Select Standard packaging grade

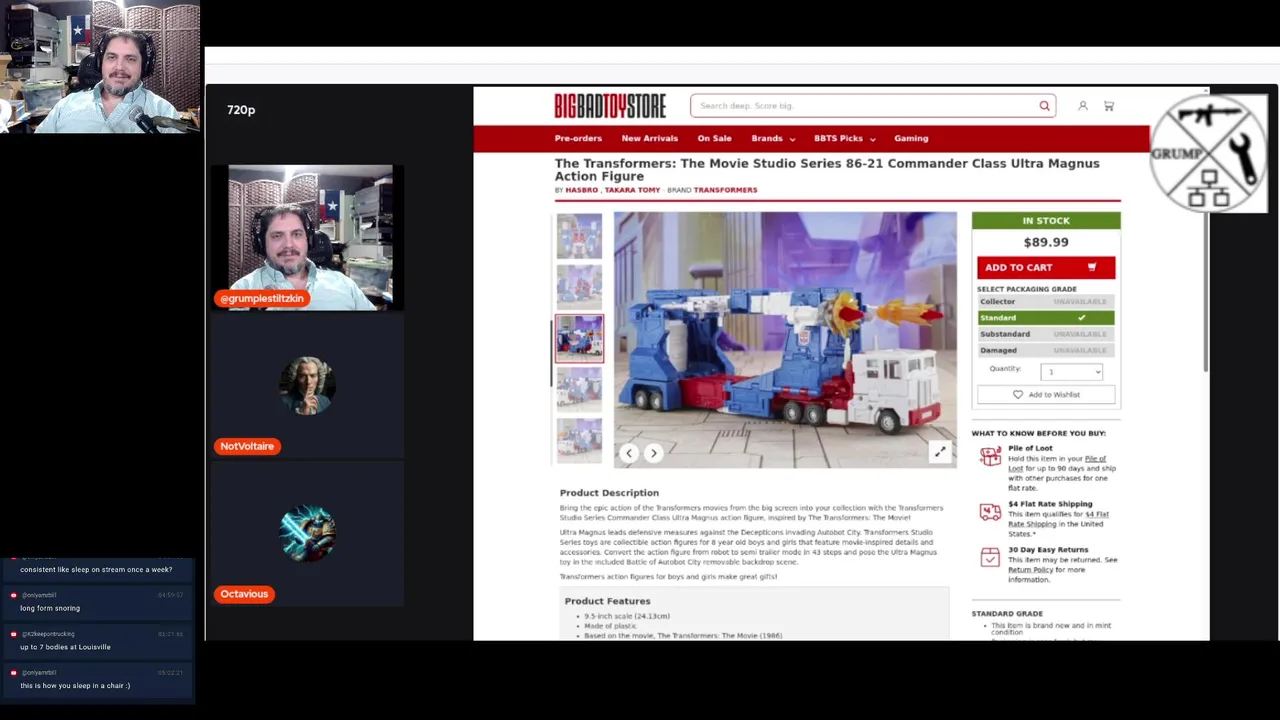tap(1046, 317)
